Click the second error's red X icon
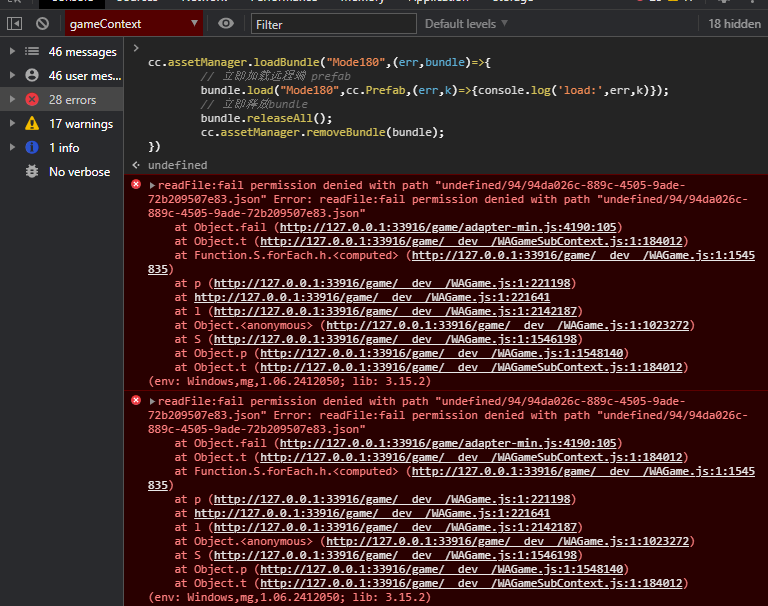Viewport: 768px width, 606px height. click(x=136, y=400)
